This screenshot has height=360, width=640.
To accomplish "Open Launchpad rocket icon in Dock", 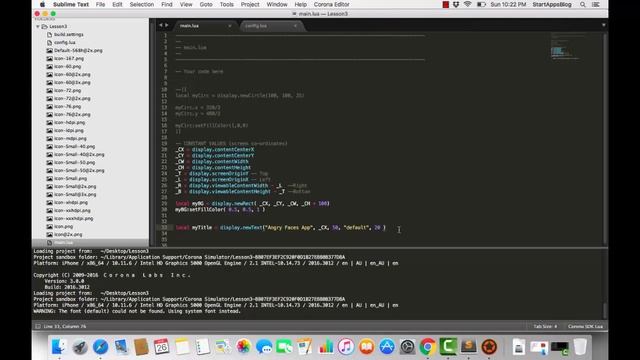I will point(80,347).
